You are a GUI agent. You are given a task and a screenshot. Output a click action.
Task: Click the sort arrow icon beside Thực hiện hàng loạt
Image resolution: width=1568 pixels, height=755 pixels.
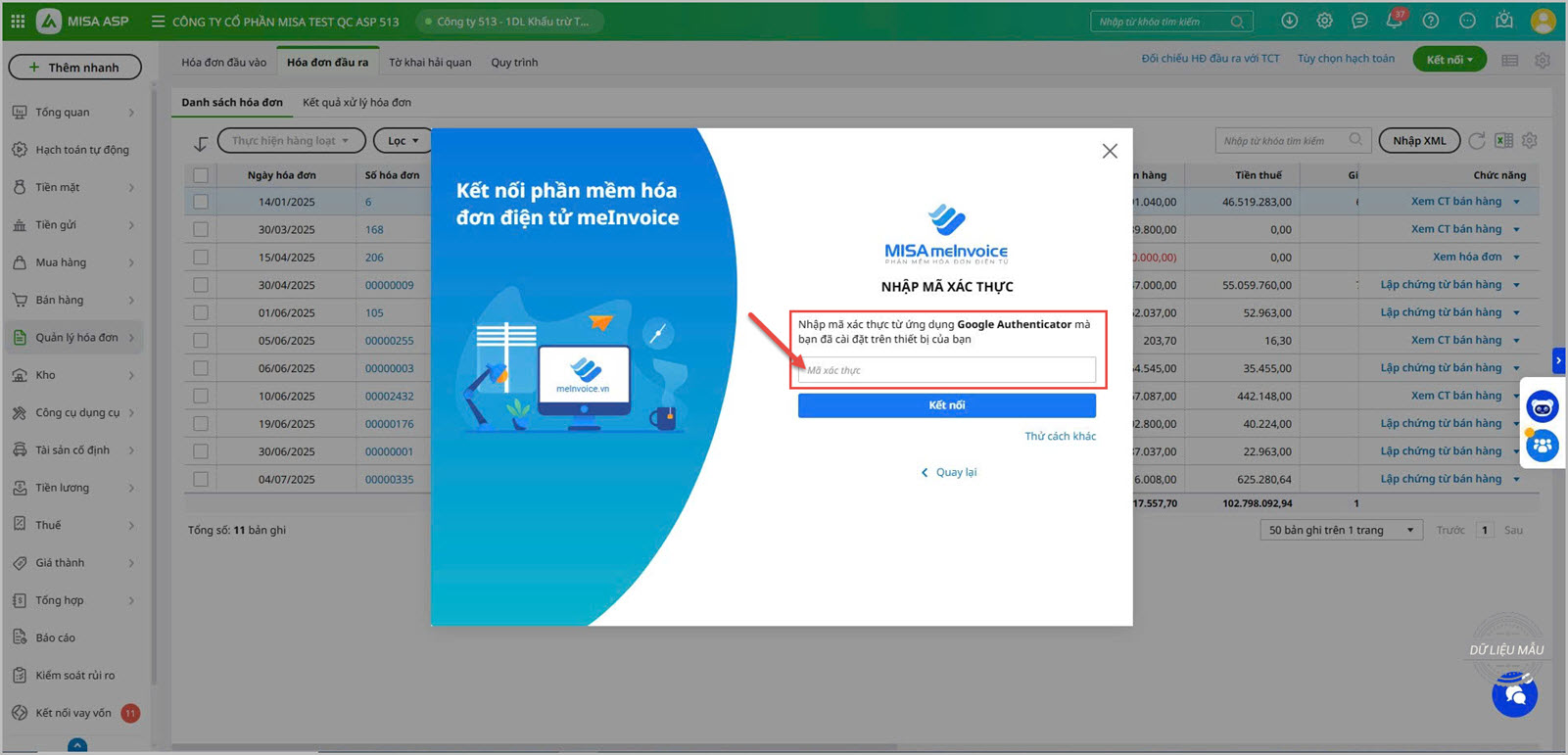[201, 143]
